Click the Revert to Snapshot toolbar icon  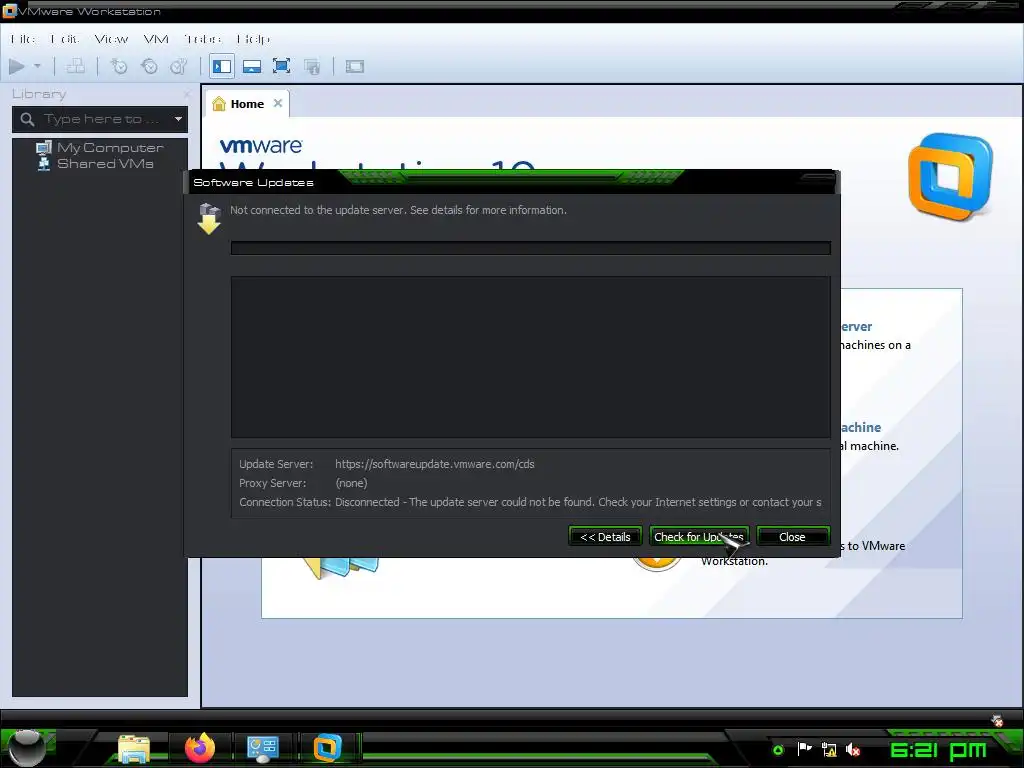(x=150, y=66)
